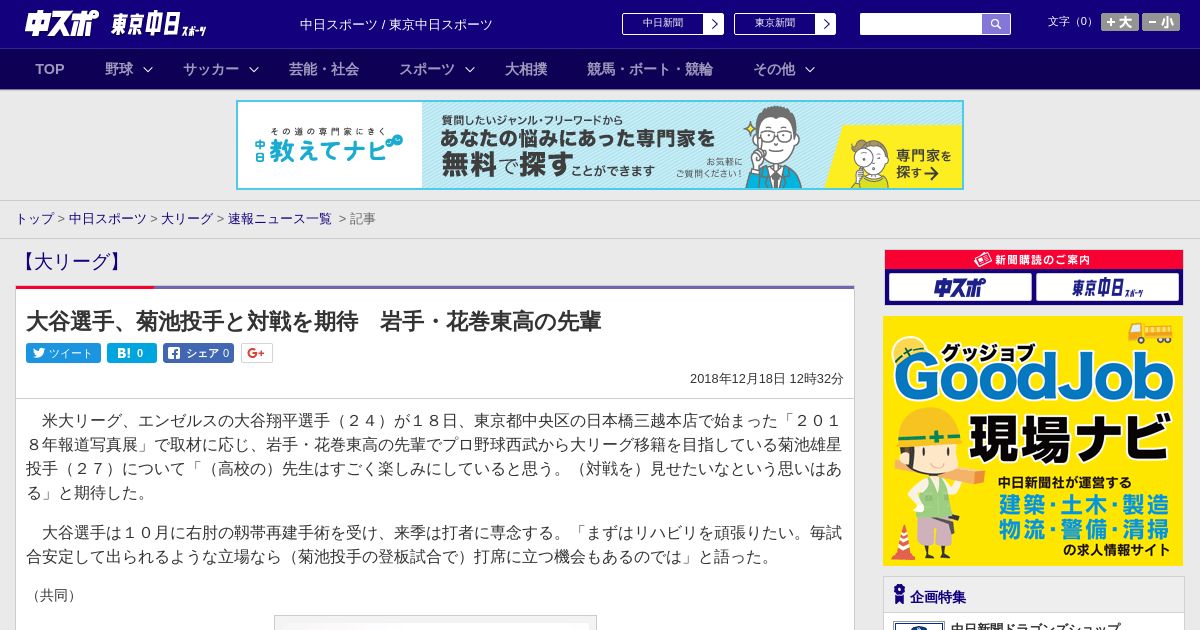Open the 中日新聞ドラゴンズショップ link
The width and height of the screenshot is (1200, 630).
point(1035,626)
